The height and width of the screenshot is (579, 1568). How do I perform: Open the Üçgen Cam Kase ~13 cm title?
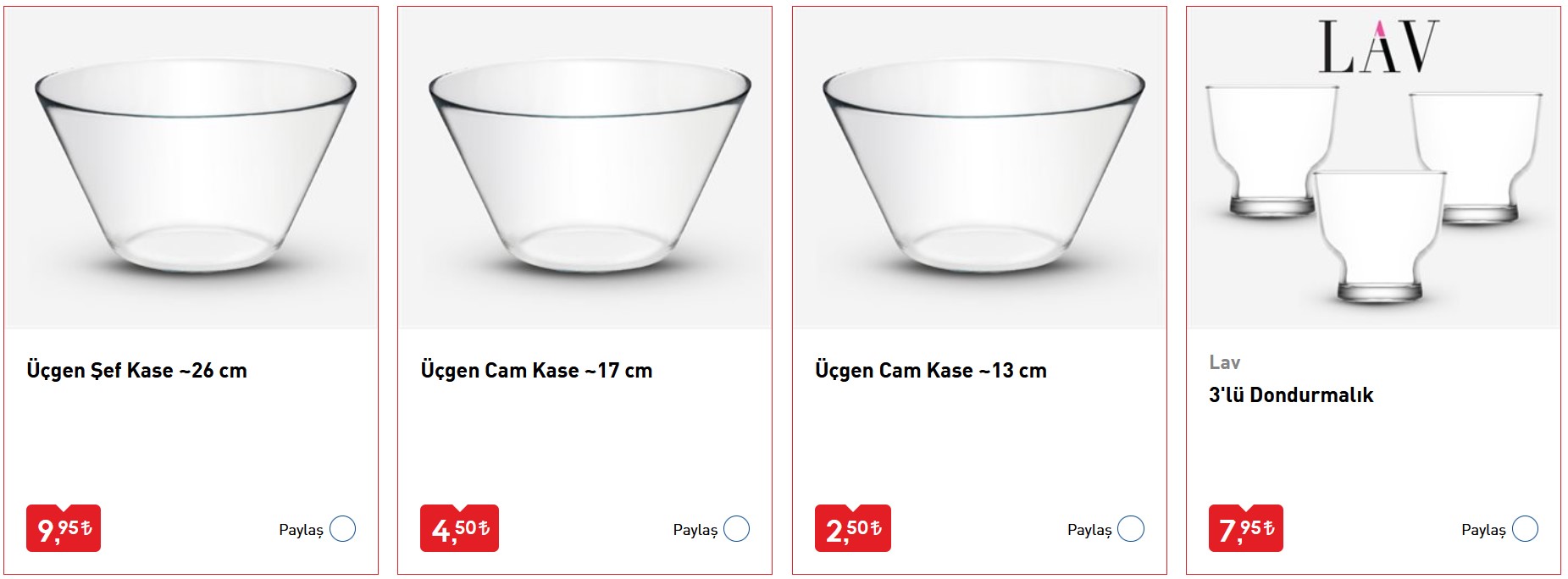(x=930, y=371)
